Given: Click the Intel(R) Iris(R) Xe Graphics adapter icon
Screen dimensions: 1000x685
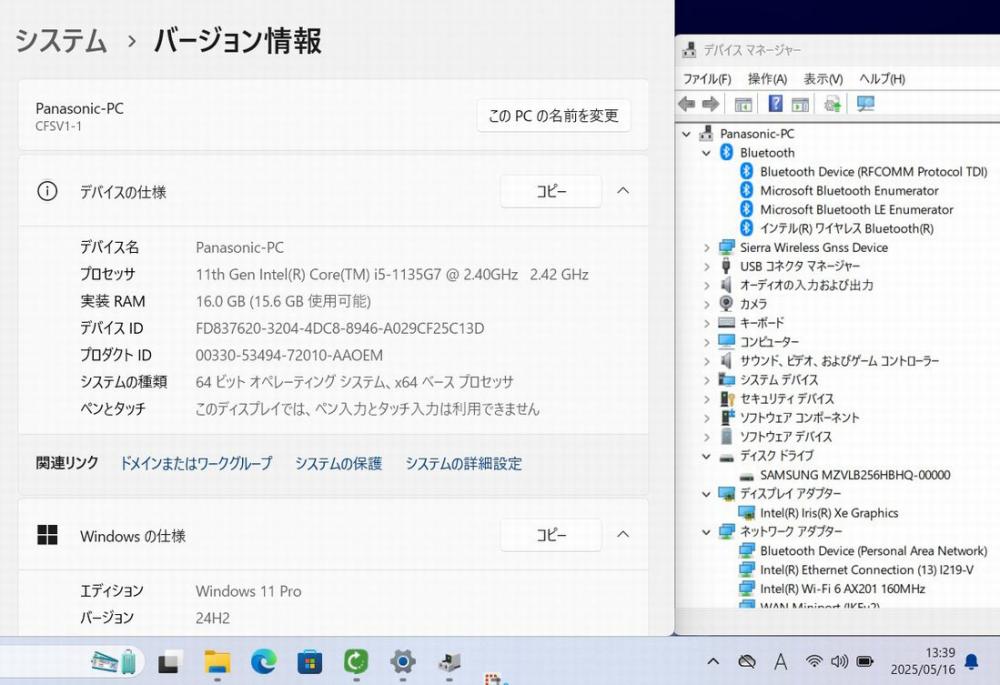Looking at the screenshot, I should 746,513.
